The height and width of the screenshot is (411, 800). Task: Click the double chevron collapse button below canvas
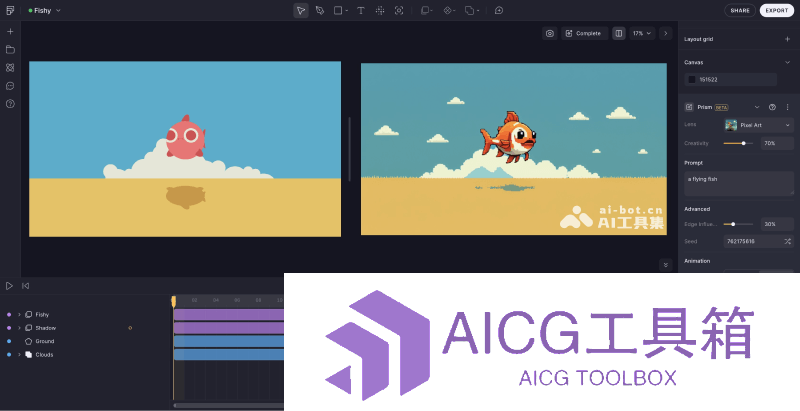point(665,265)
